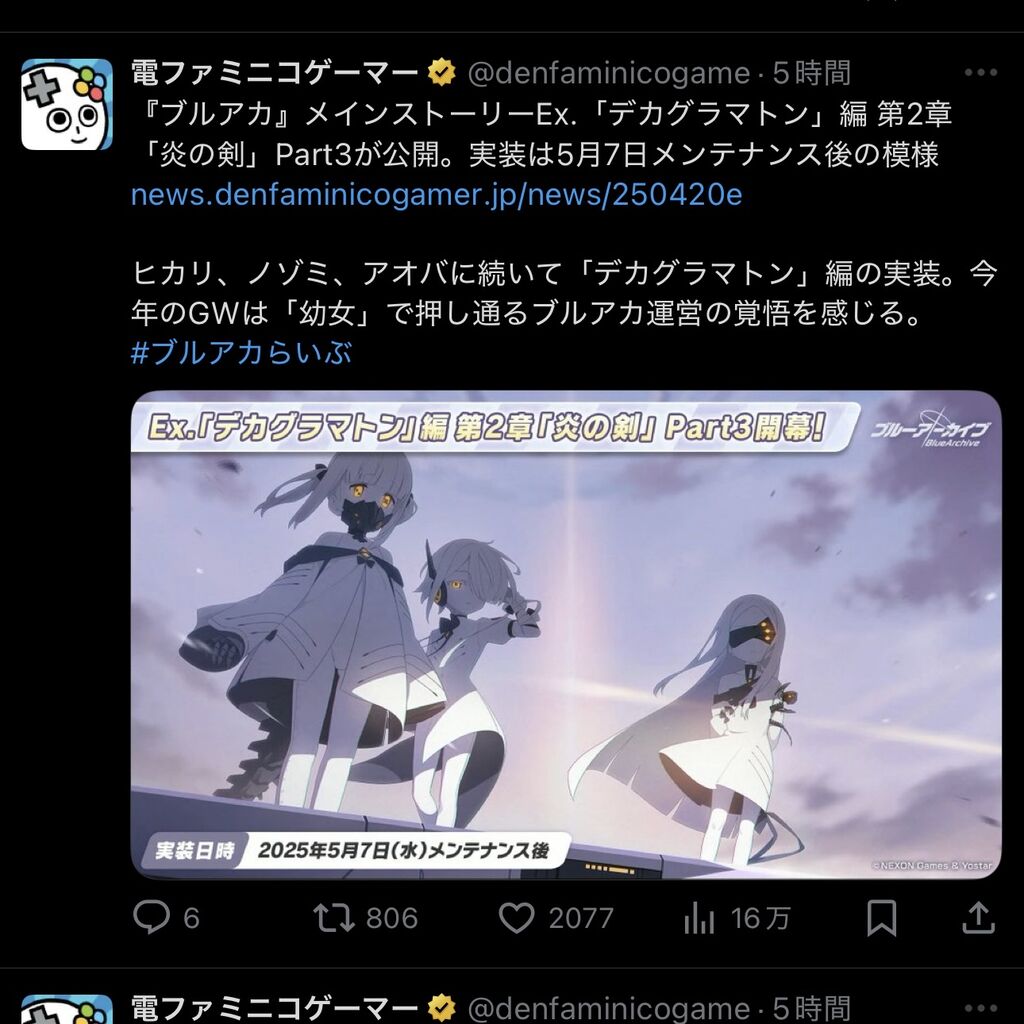Share the post using the upload arrow icon

[x=978, y=917]
